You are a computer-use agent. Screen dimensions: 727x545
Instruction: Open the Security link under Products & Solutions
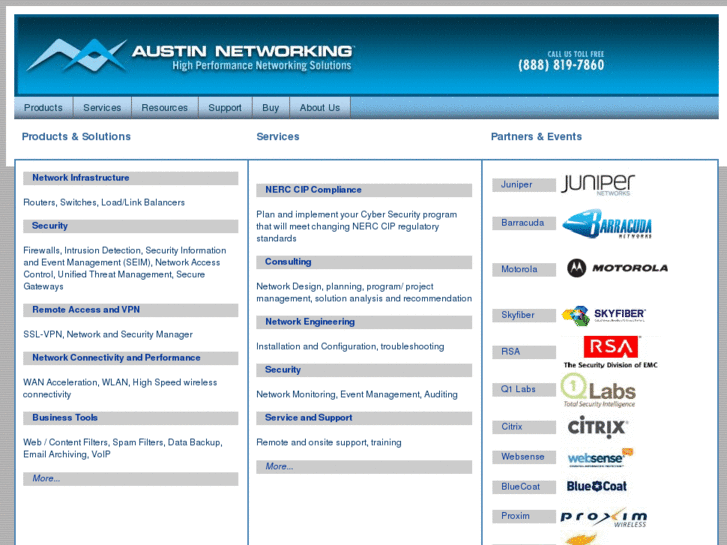click(131, 226)
